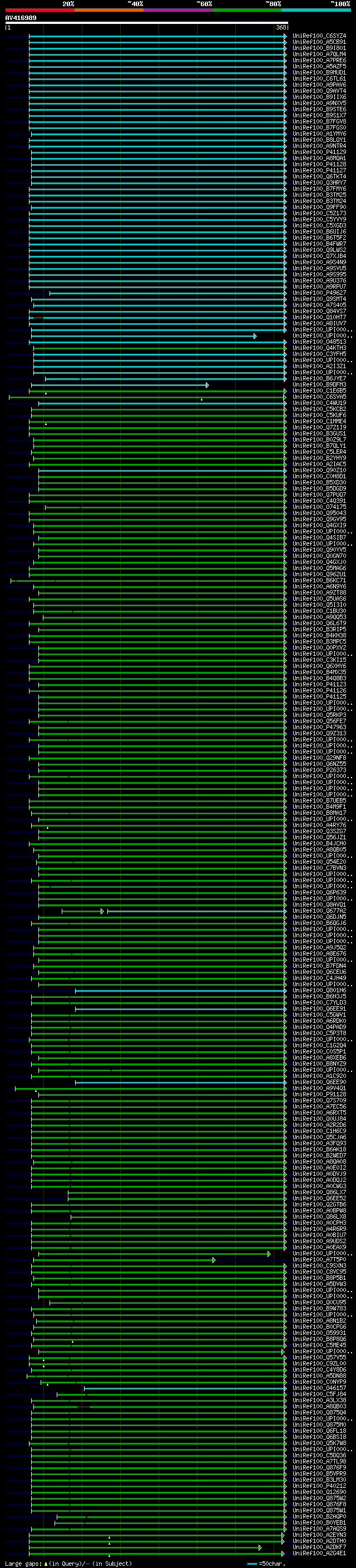The height and width of the screenshot is (1568, 356).
Task: Open hit UniRef100_A7QLM4
Action: (x=319, y=54)
